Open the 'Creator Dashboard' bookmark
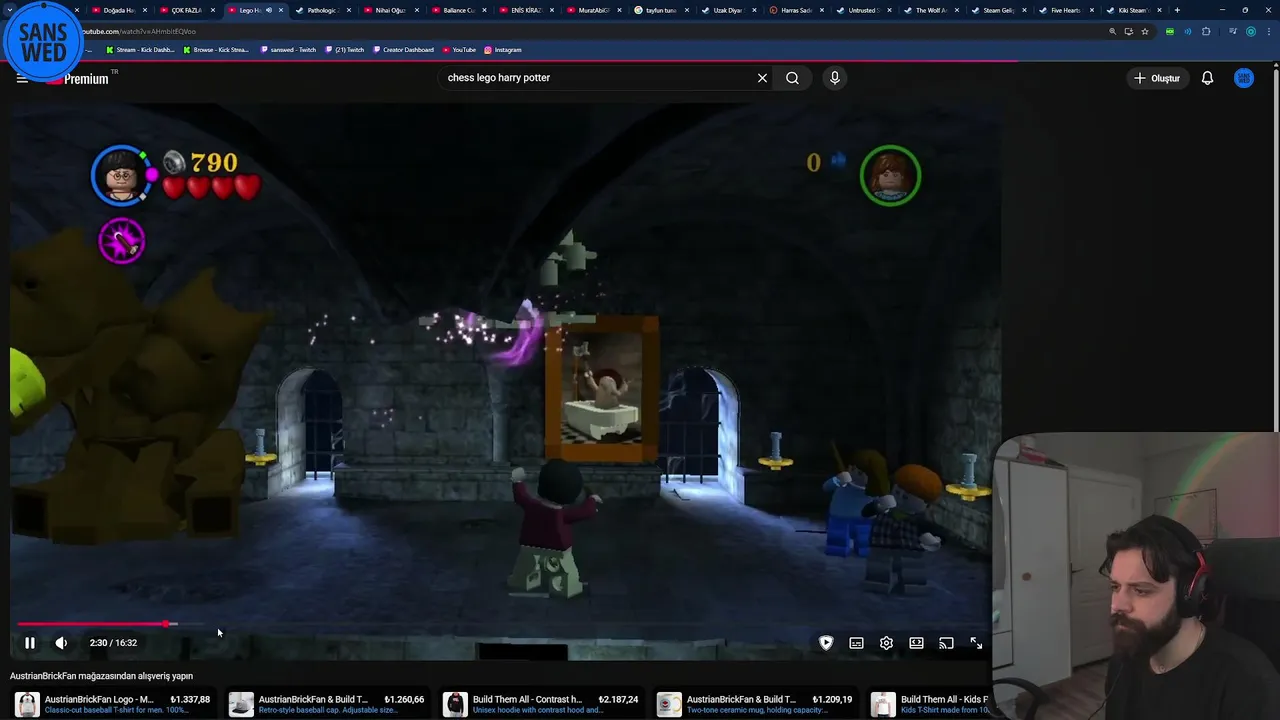1280x720 pixels. click(403, 49)
